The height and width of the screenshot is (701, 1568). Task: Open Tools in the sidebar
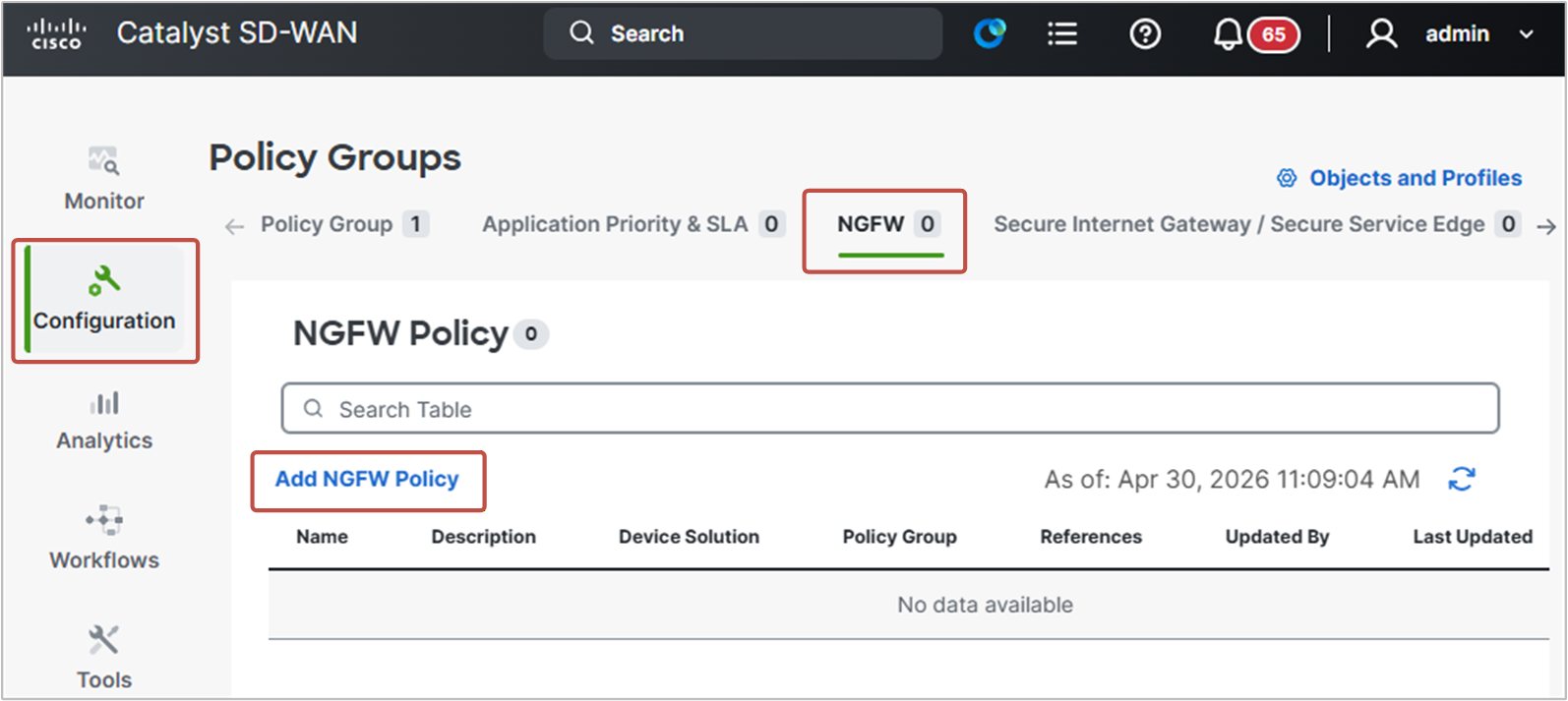[104, 658]
